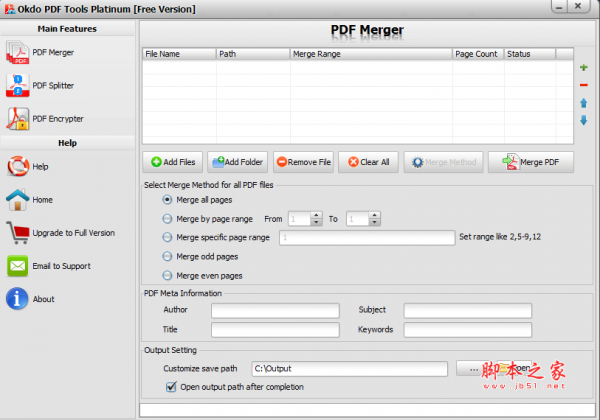This screenshot has width=600, height=420.
Task: Increase the To page value
Action: [375, 215]
